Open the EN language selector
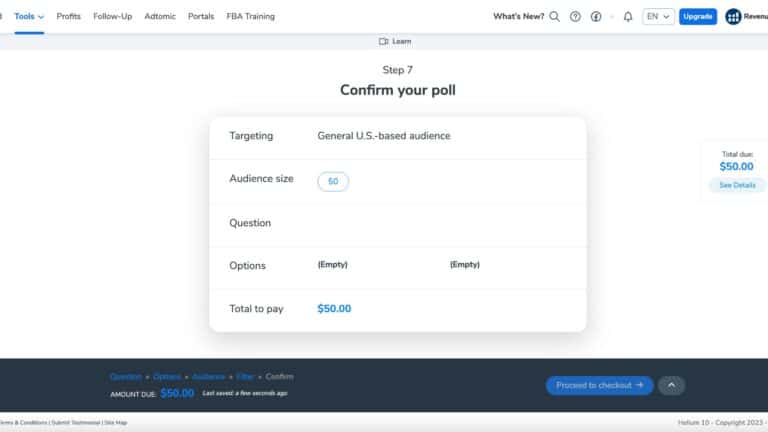 [658, 17]
